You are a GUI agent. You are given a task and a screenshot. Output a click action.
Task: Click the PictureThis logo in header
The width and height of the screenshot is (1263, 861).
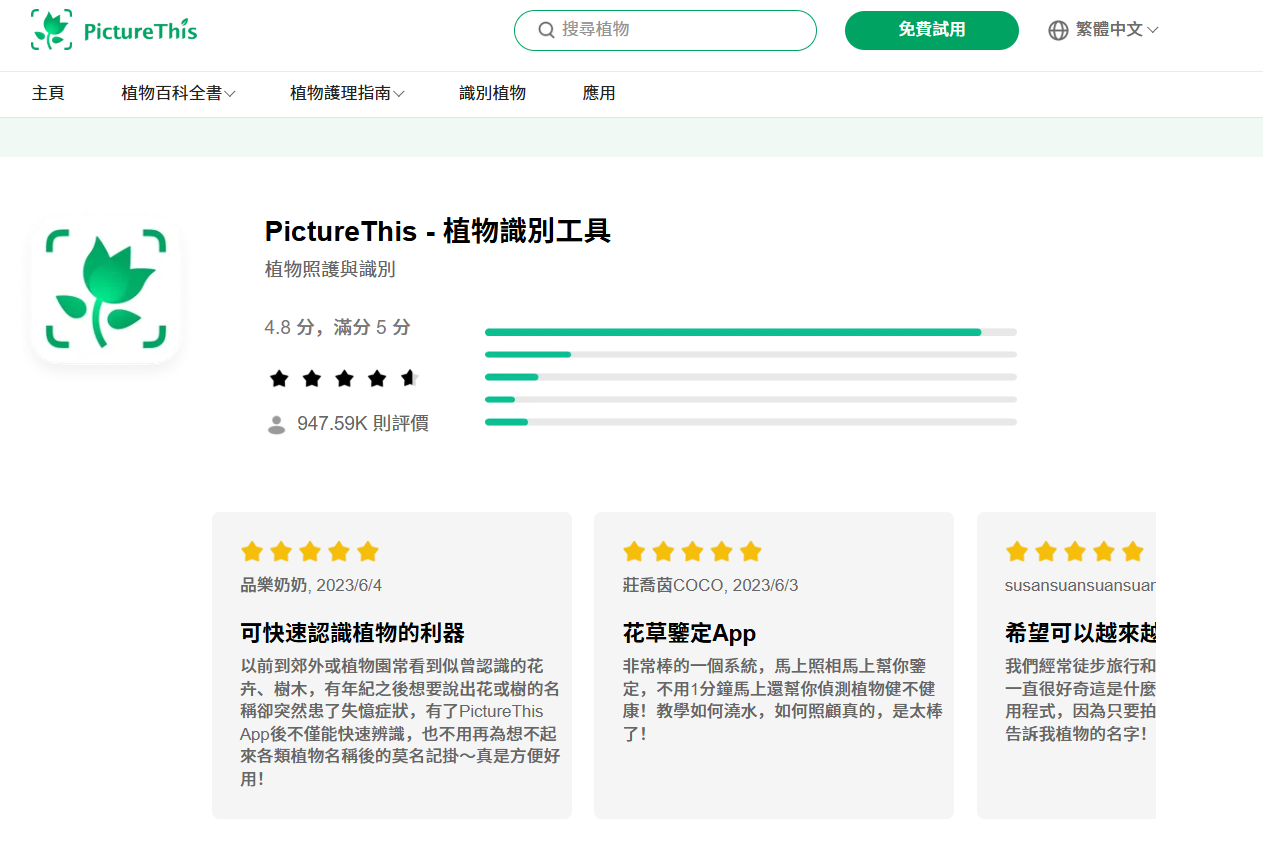(x=114, y=30)
